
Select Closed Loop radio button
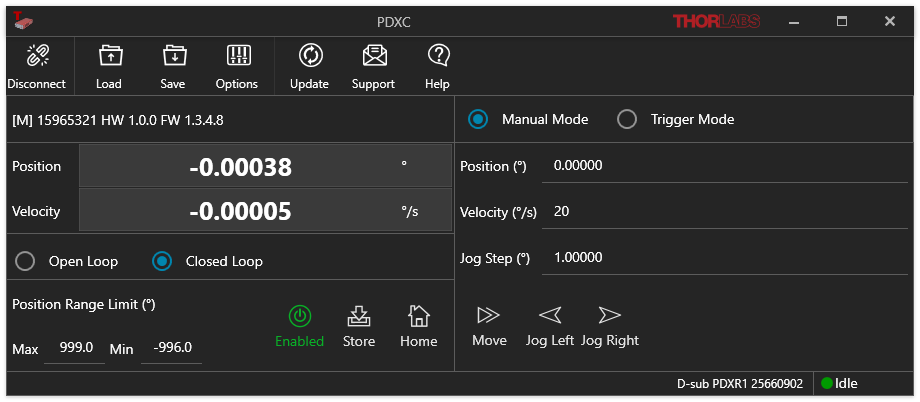coord(161,261)
